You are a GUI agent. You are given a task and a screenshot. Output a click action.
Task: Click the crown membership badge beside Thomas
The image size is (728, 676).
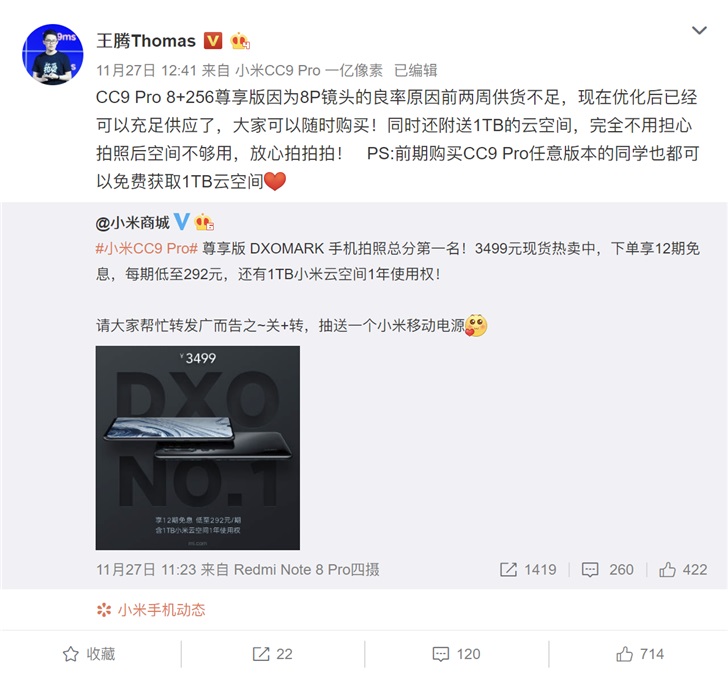pos(240,41)
